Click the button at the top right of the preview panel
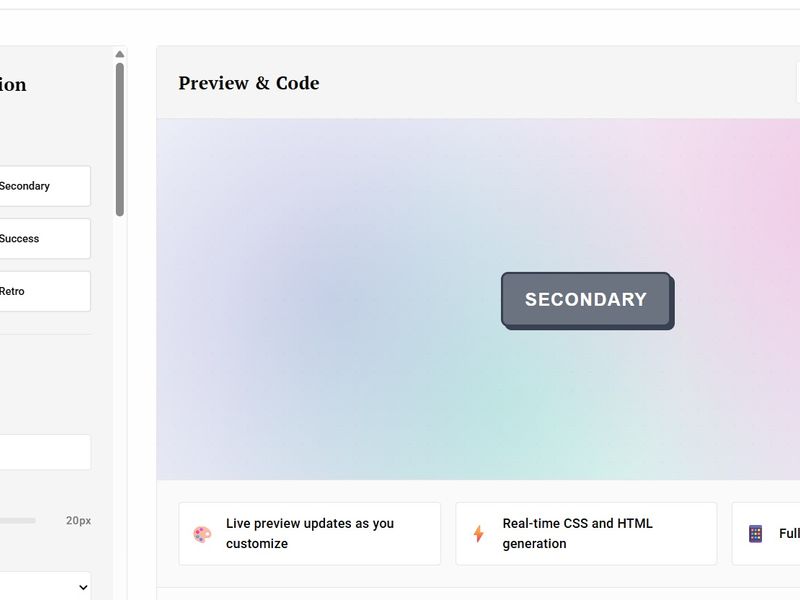 click(795, 83)
